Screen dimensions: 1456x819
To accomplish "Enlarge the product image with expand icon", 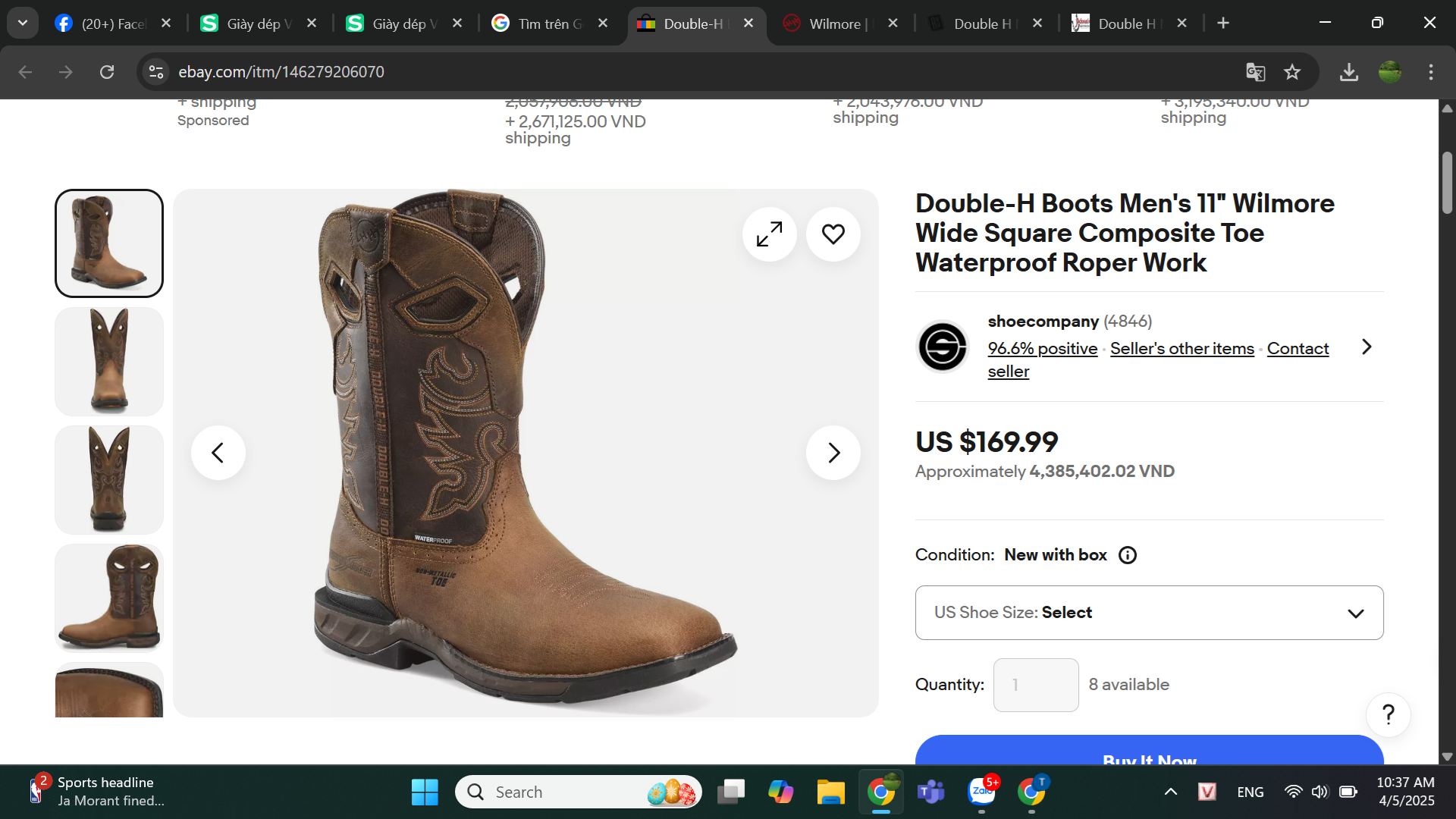I will click(769, 234).
